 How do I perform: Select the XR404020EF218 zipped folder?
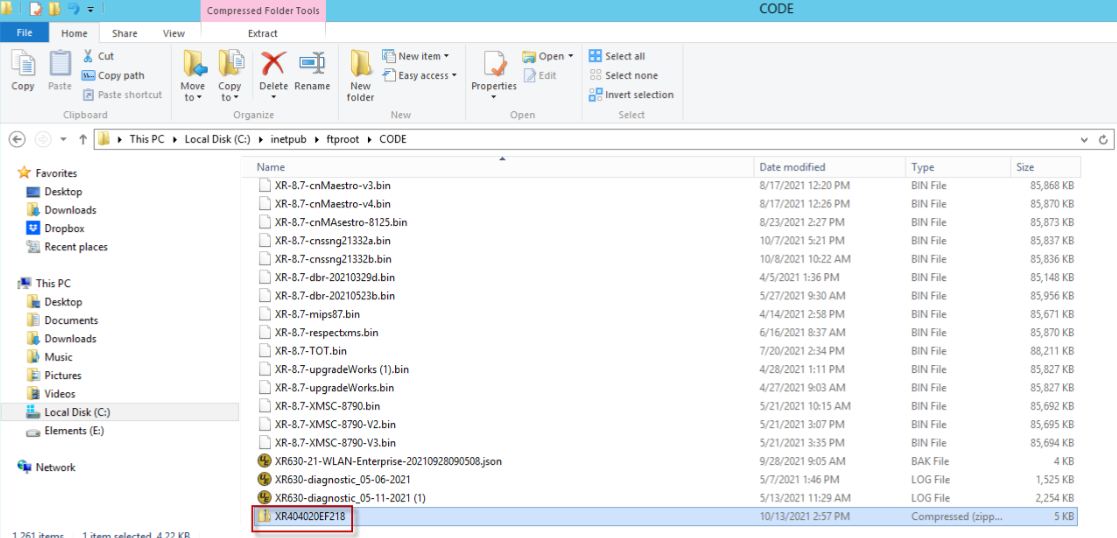click(665, 516)
